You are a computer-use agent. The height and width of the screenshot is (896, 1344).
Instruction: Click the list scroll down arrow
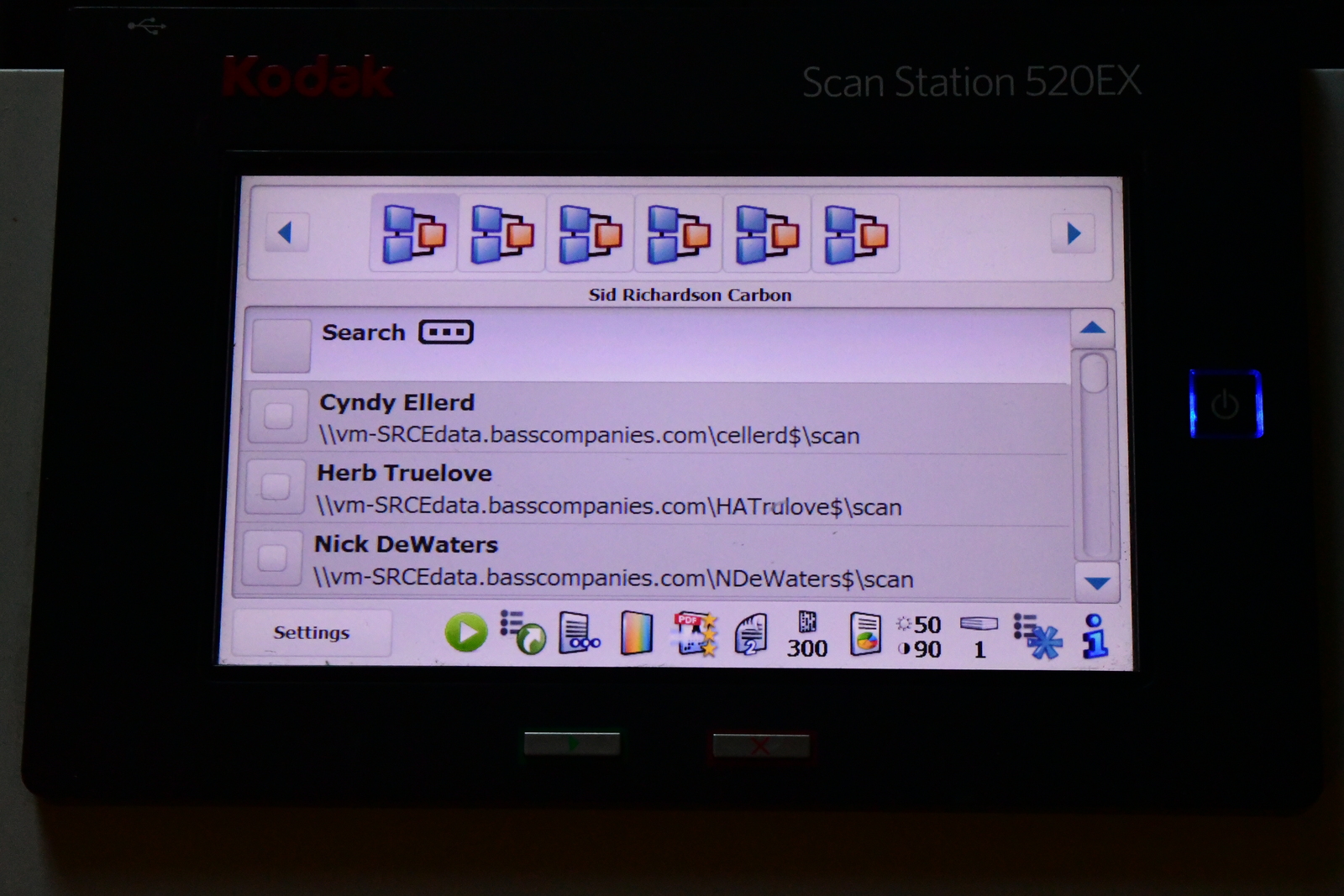1097,583
